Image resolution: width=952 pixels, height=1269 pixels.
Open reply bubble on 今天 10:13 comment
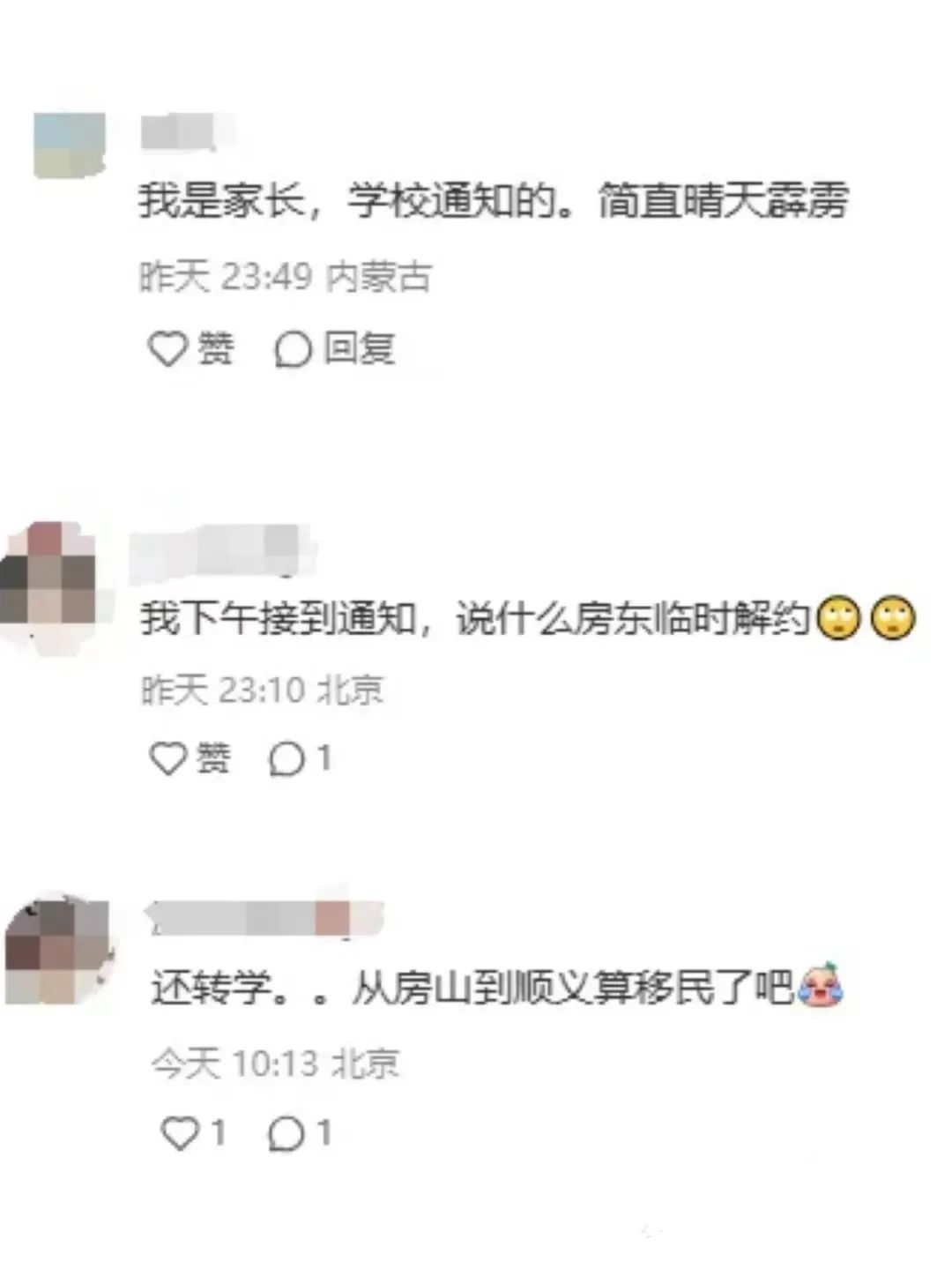click(286, 1133)
